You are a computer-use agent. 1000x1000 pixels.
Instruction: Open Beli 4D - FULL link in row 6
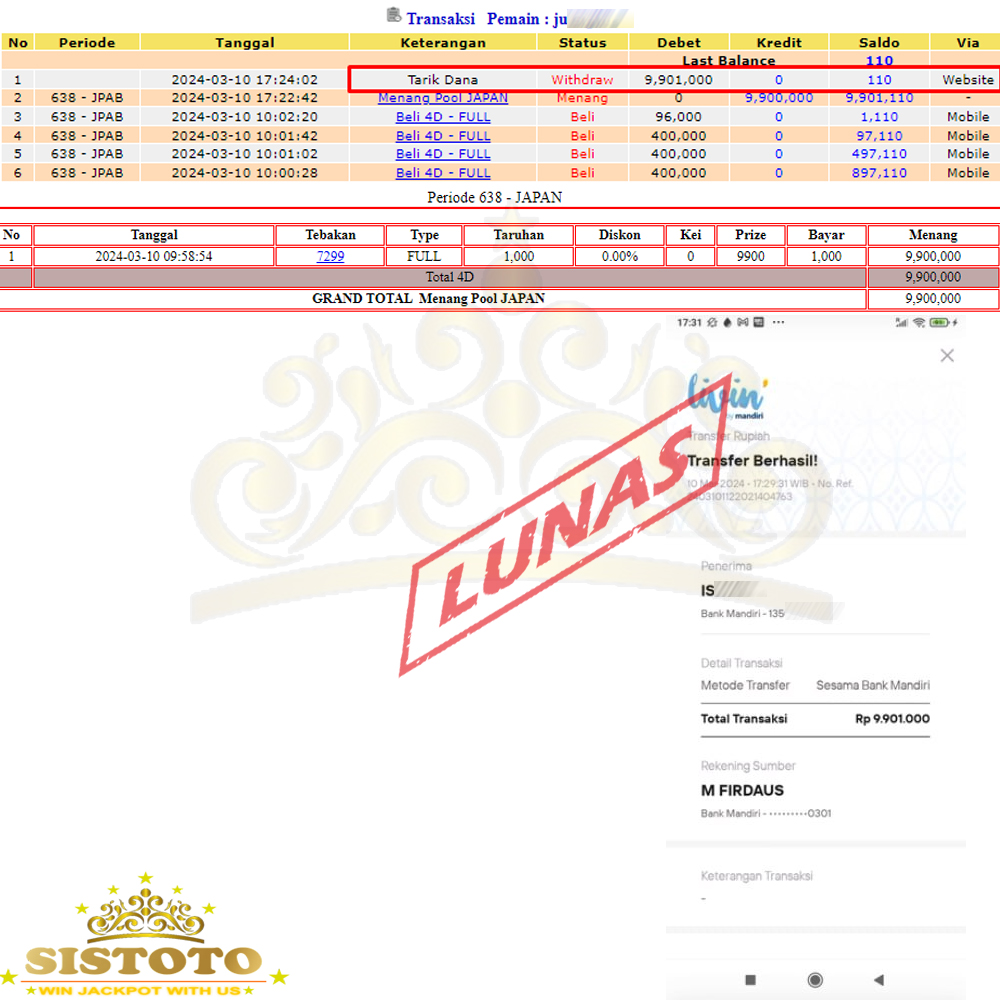click(443, 173)
